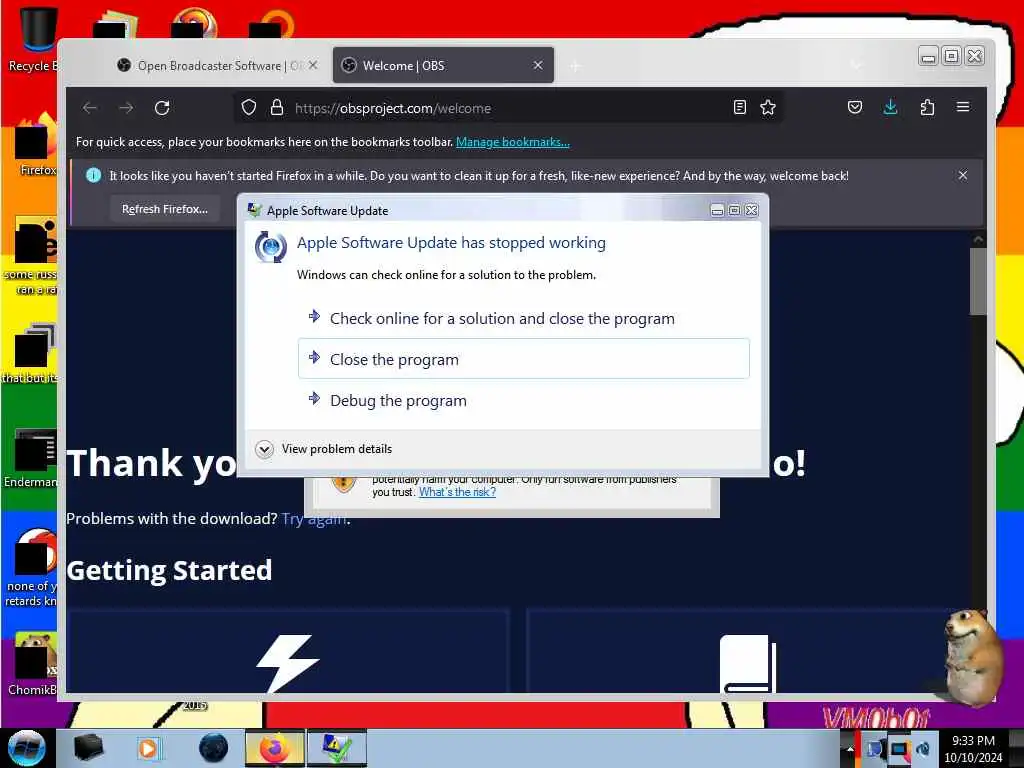Open the tracking protection shield icon
The height and width of the screenshot is (768, 1024).
249,108
